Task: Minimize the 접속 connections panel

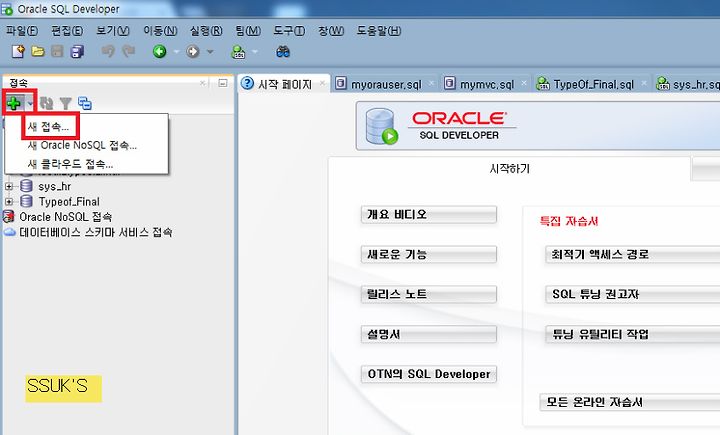Action: [x=223, y=83]
